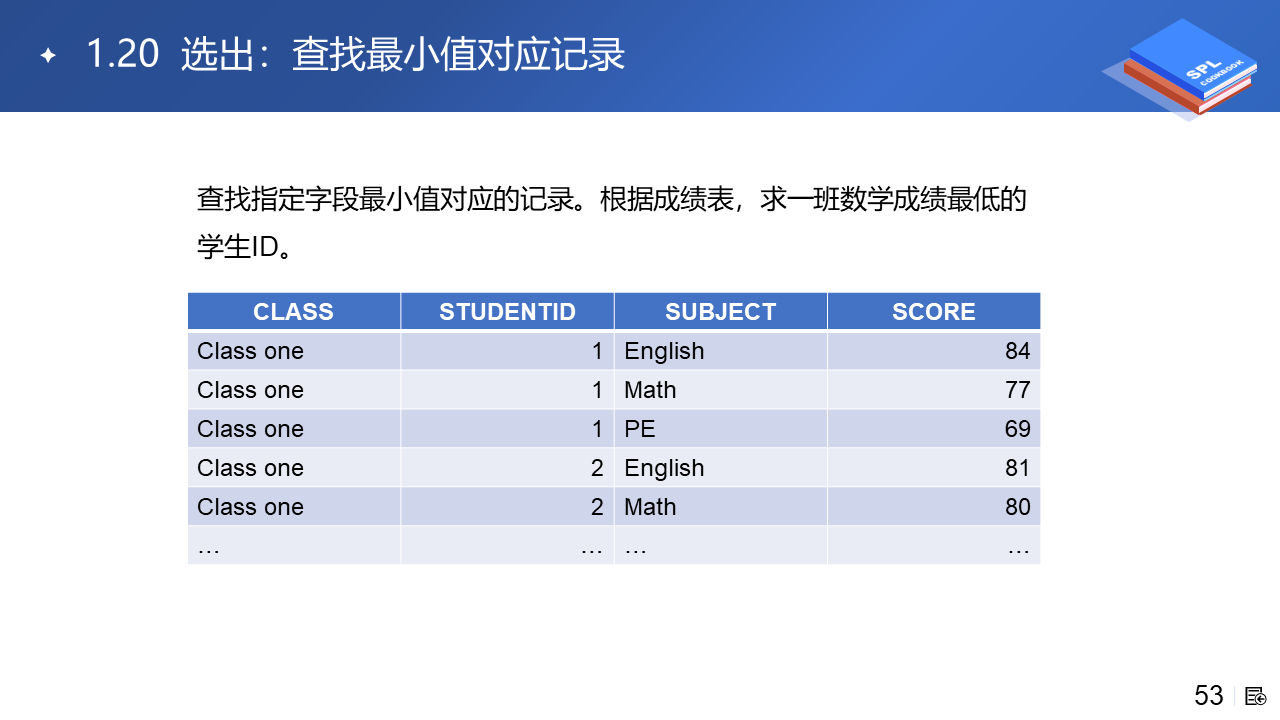Click the score cell showing 69

point(934,429)
